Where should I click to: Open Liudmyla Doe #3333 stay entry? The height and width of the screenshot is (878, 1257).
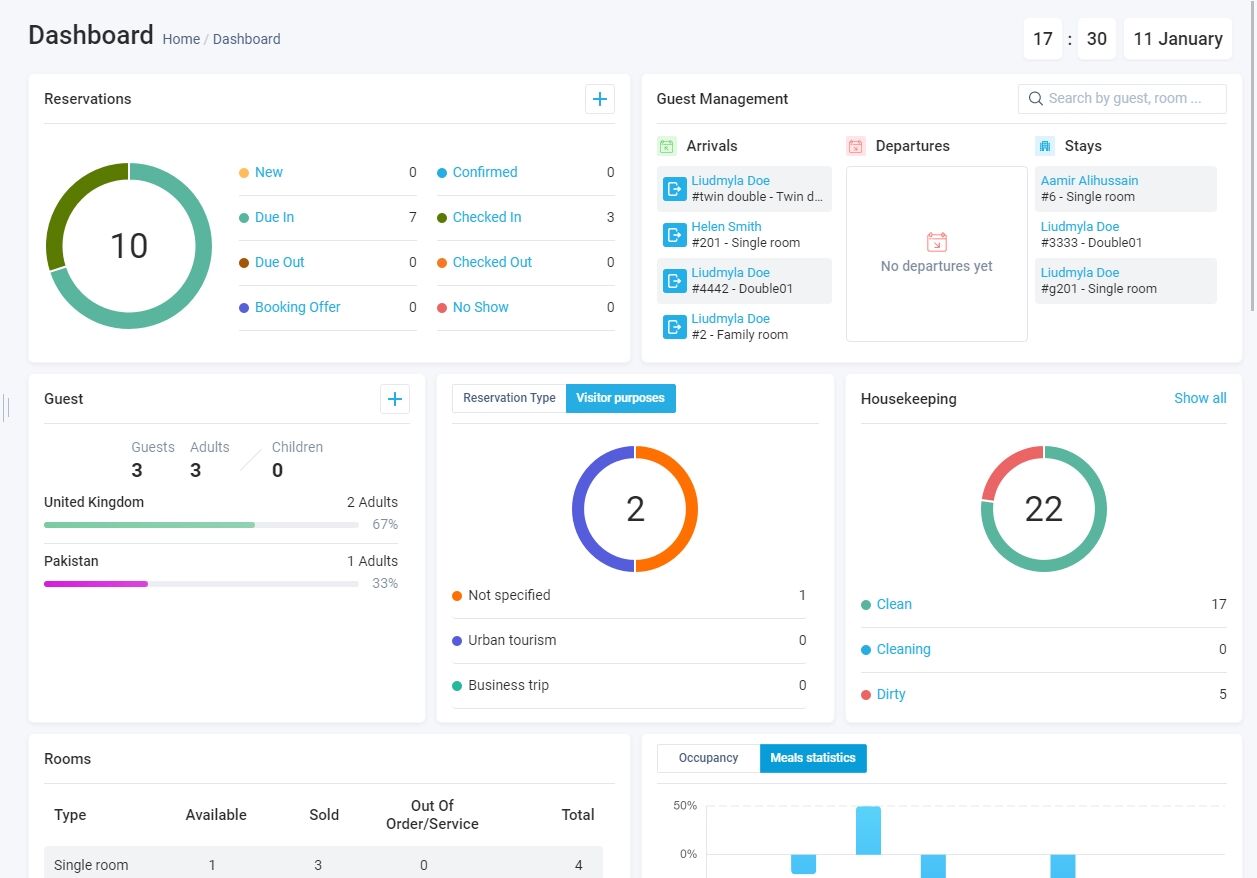pyautogui.click(x=1126, y=235)
